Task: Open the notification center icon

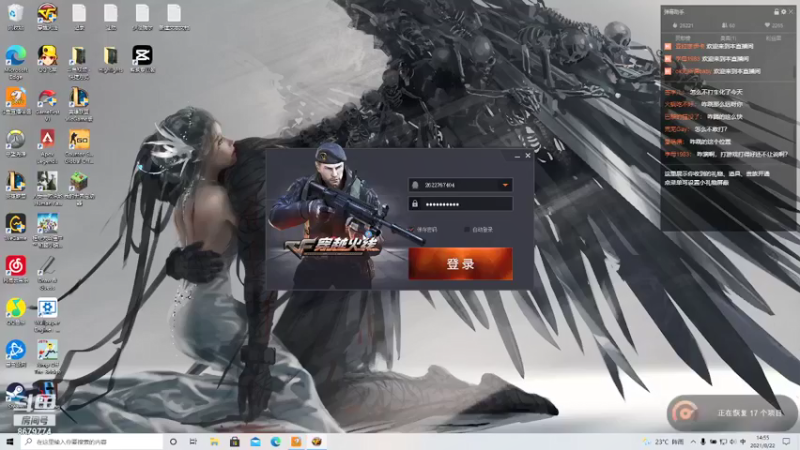Action: (x=787, y=441)
